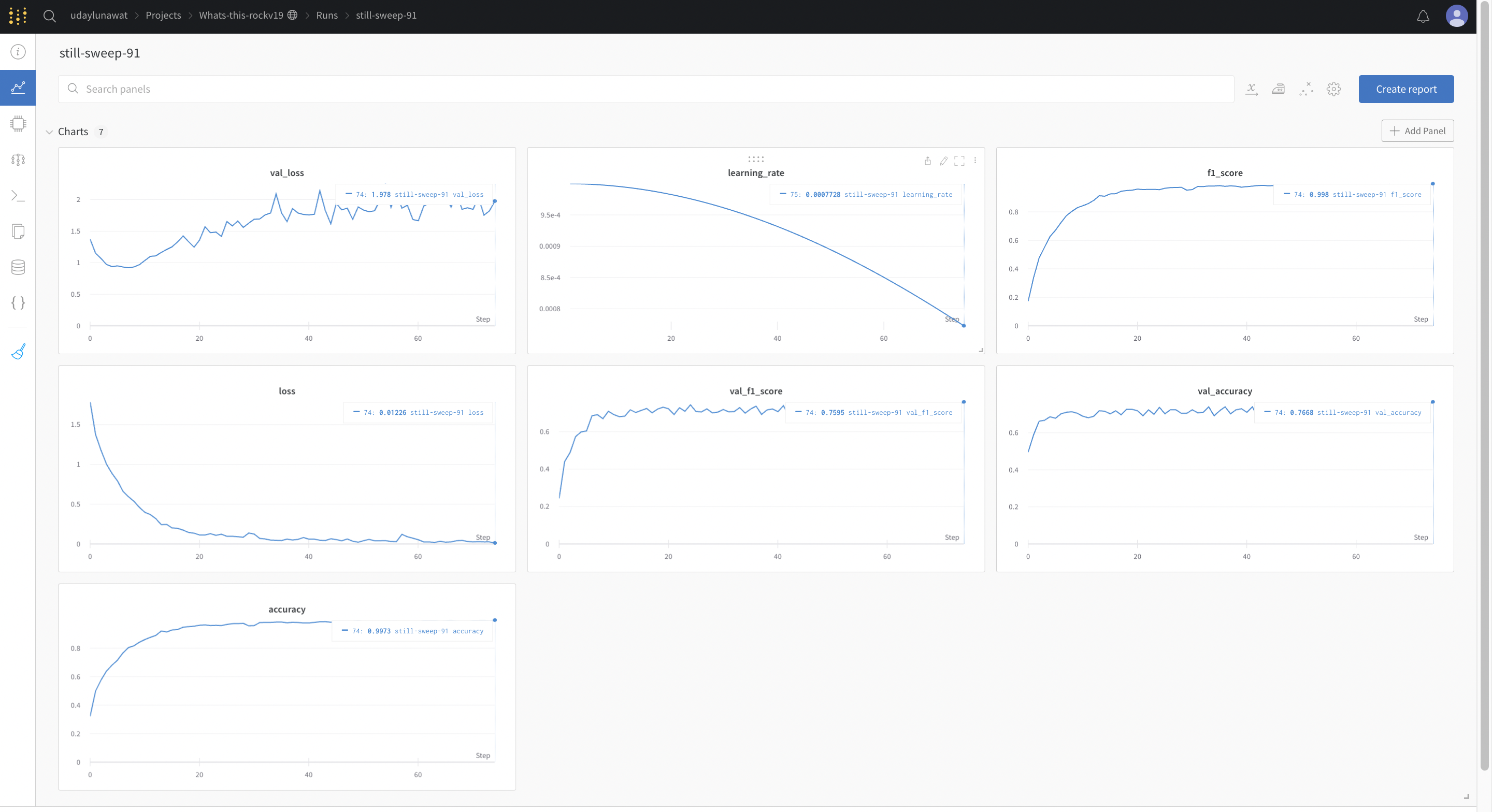
Task: Open the outliers scatter icon
Action: pos(1306,89)
